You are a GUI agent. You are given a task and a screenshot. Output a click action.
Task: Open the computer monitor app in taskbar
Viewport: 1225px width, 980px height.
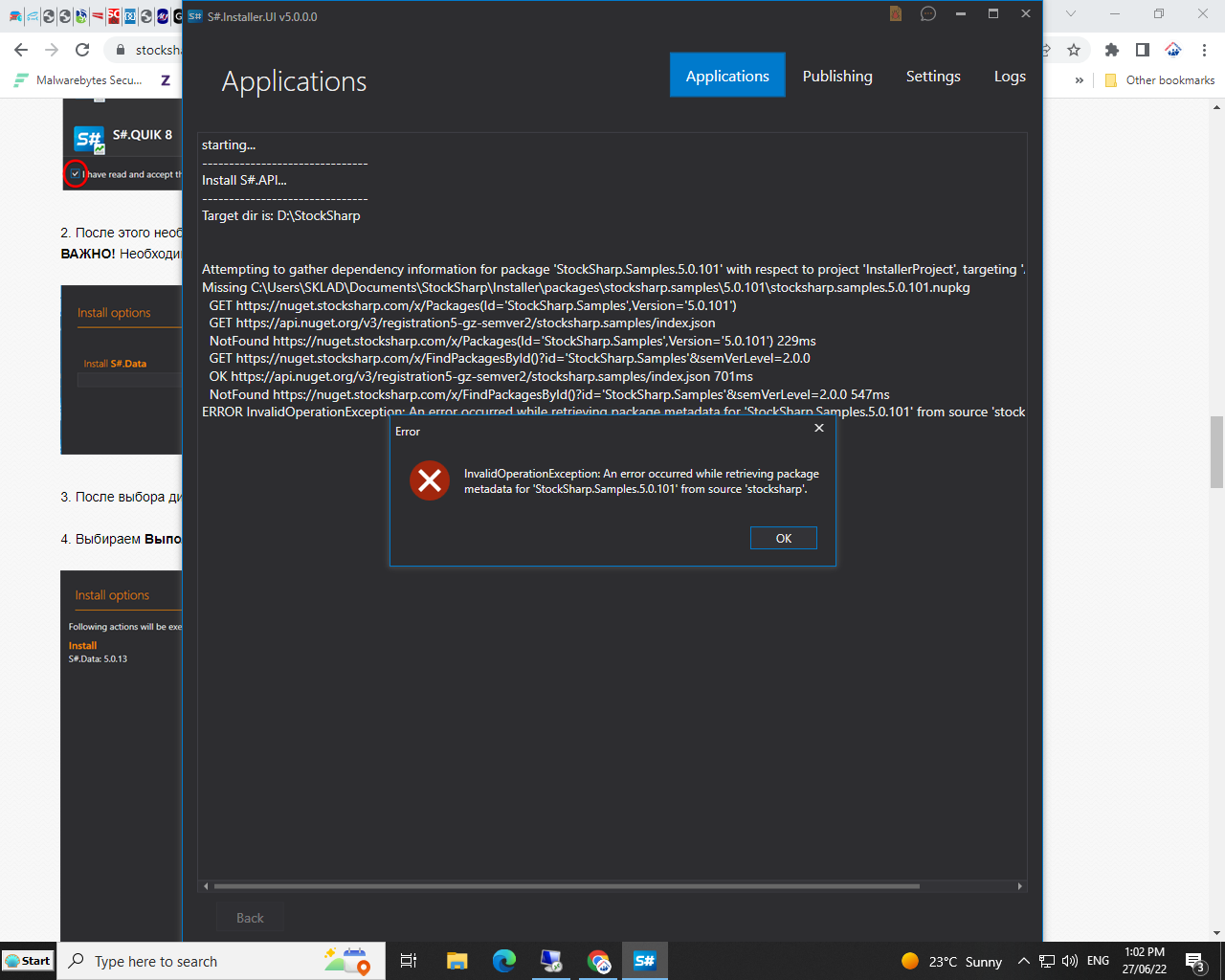coord(551,961)
